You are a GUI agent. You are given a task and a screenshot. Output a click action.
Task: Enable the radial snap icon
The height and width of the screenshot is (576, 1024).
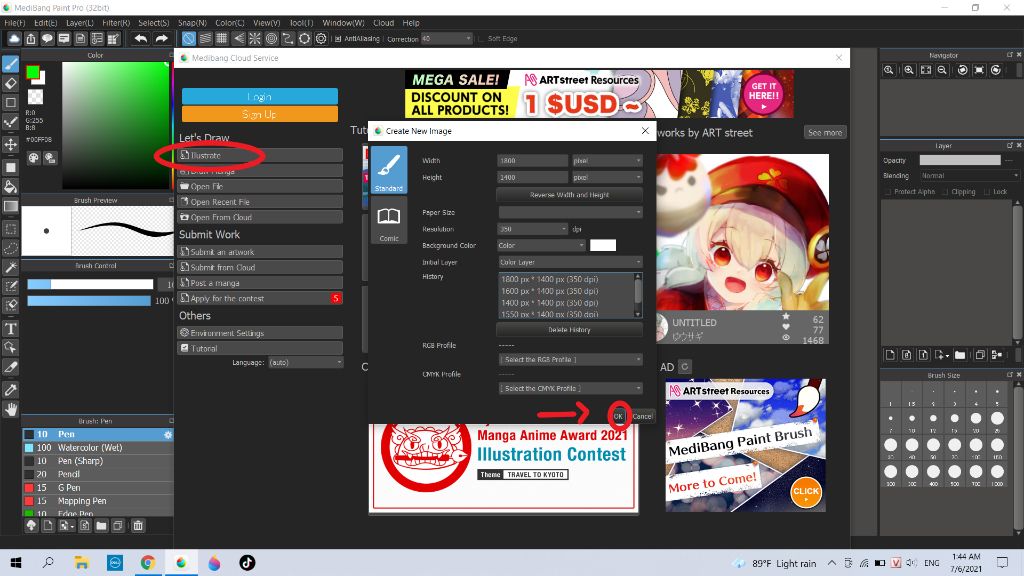point(255,39)
